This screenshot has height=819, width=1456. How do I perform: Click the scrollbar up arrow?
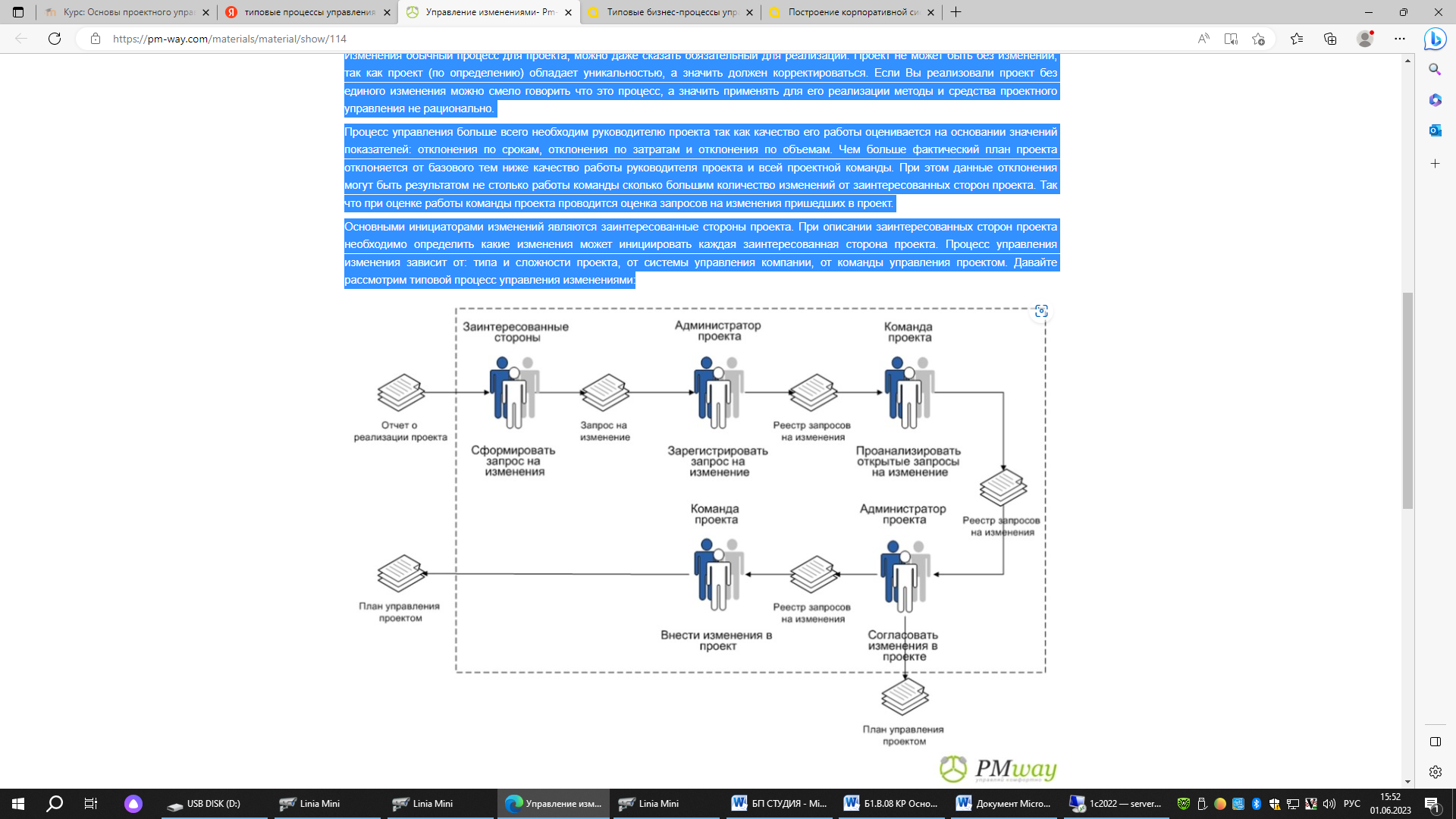tap(1407, 60)
